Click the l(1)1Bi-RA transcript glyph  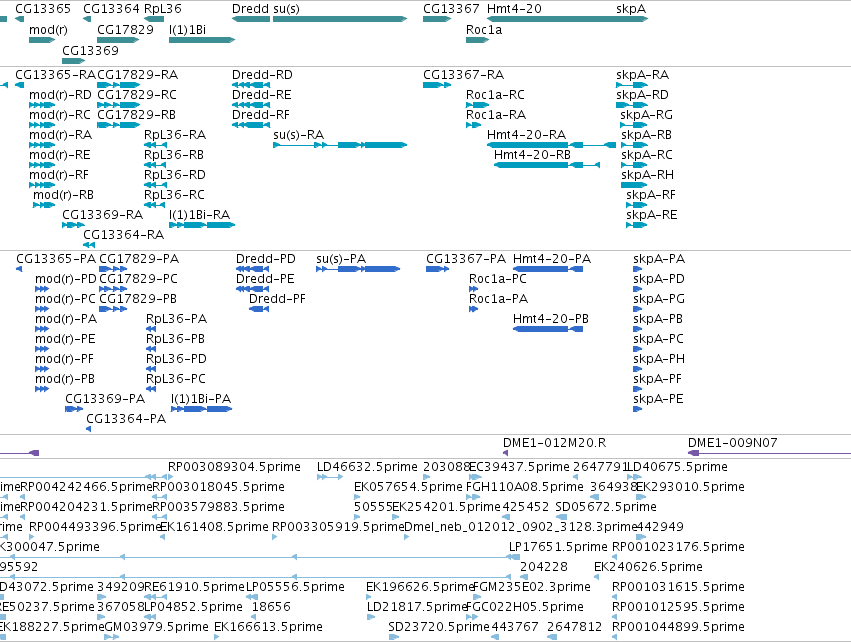tap(202, 225)
